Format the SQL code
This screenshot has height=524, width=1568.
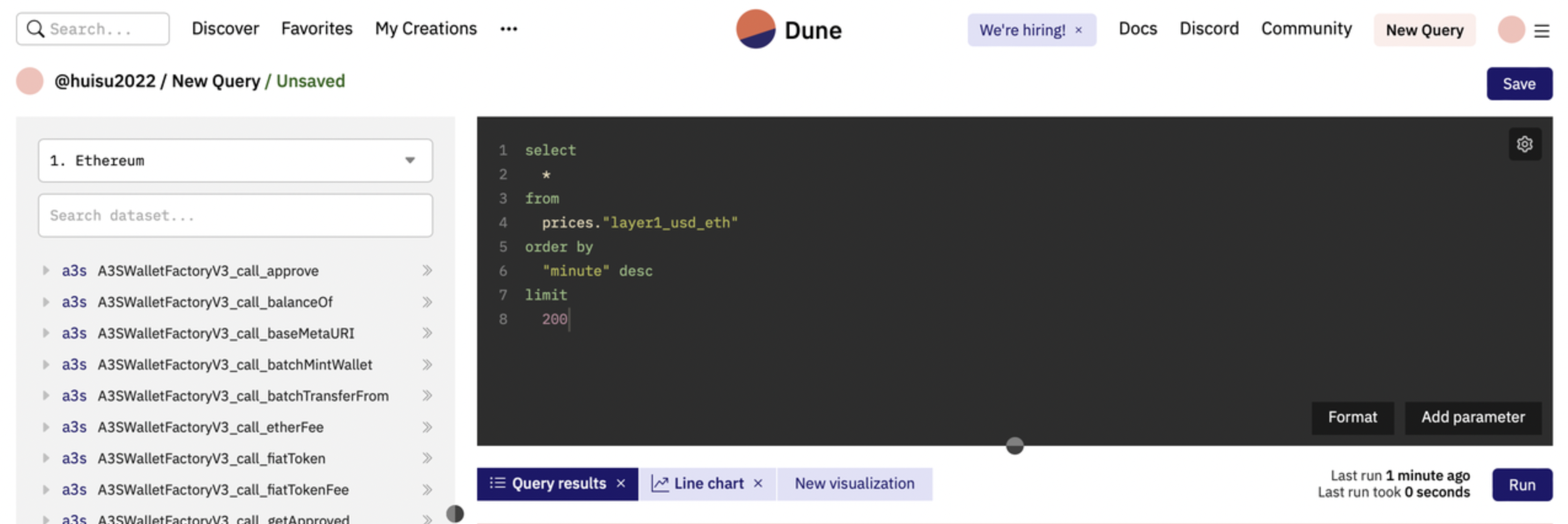click(1352, 418)
